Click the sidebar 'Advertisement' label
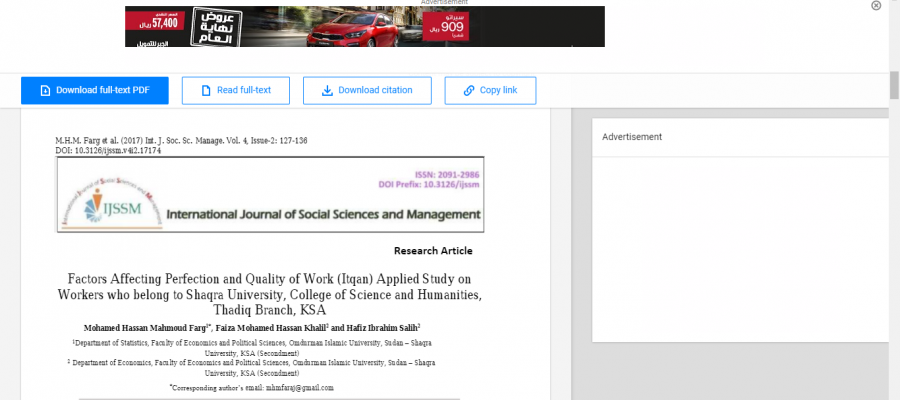 pos(632,137)
